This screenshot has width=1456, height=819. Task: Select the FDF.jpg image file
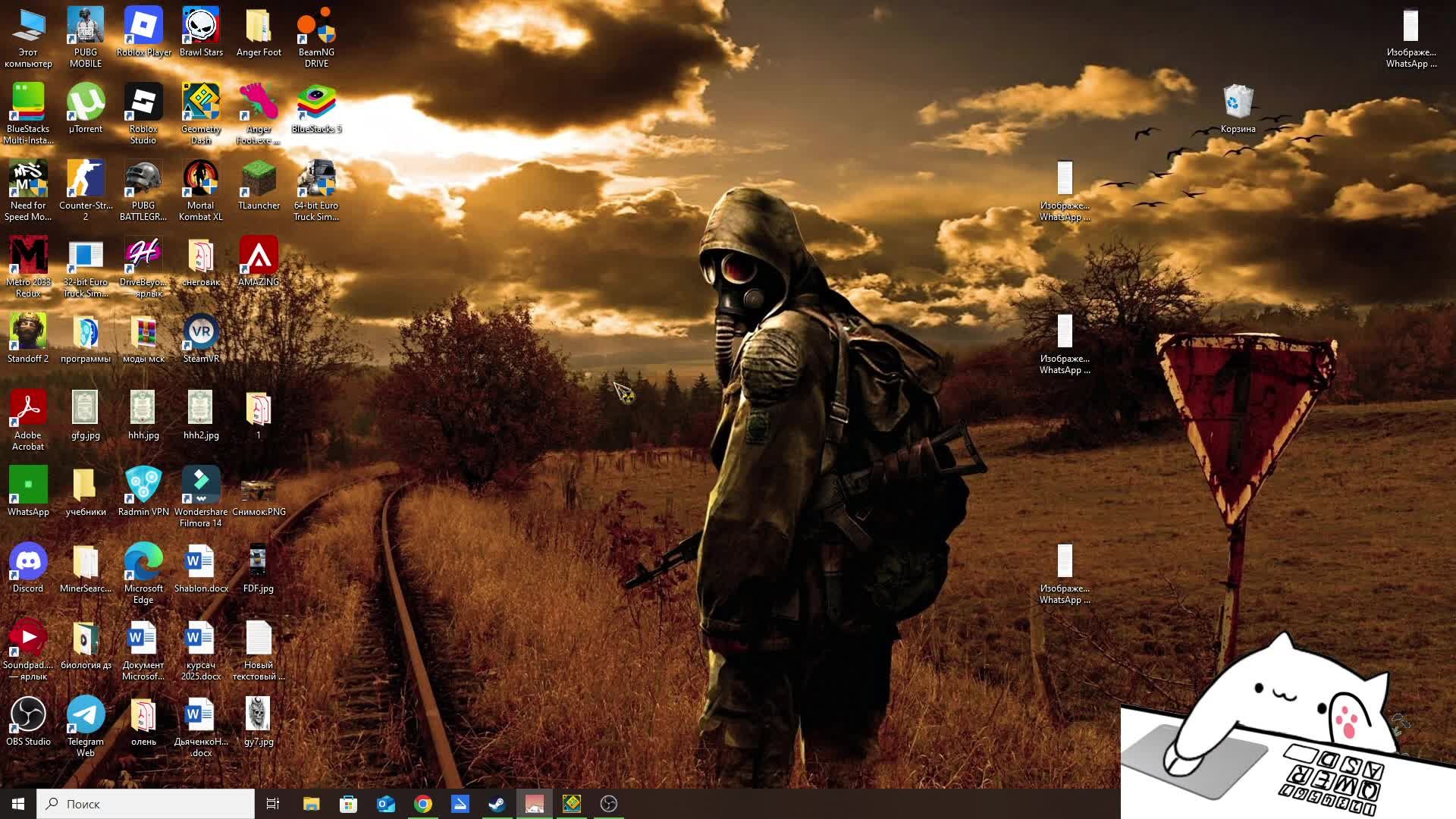tap(259, 568)
